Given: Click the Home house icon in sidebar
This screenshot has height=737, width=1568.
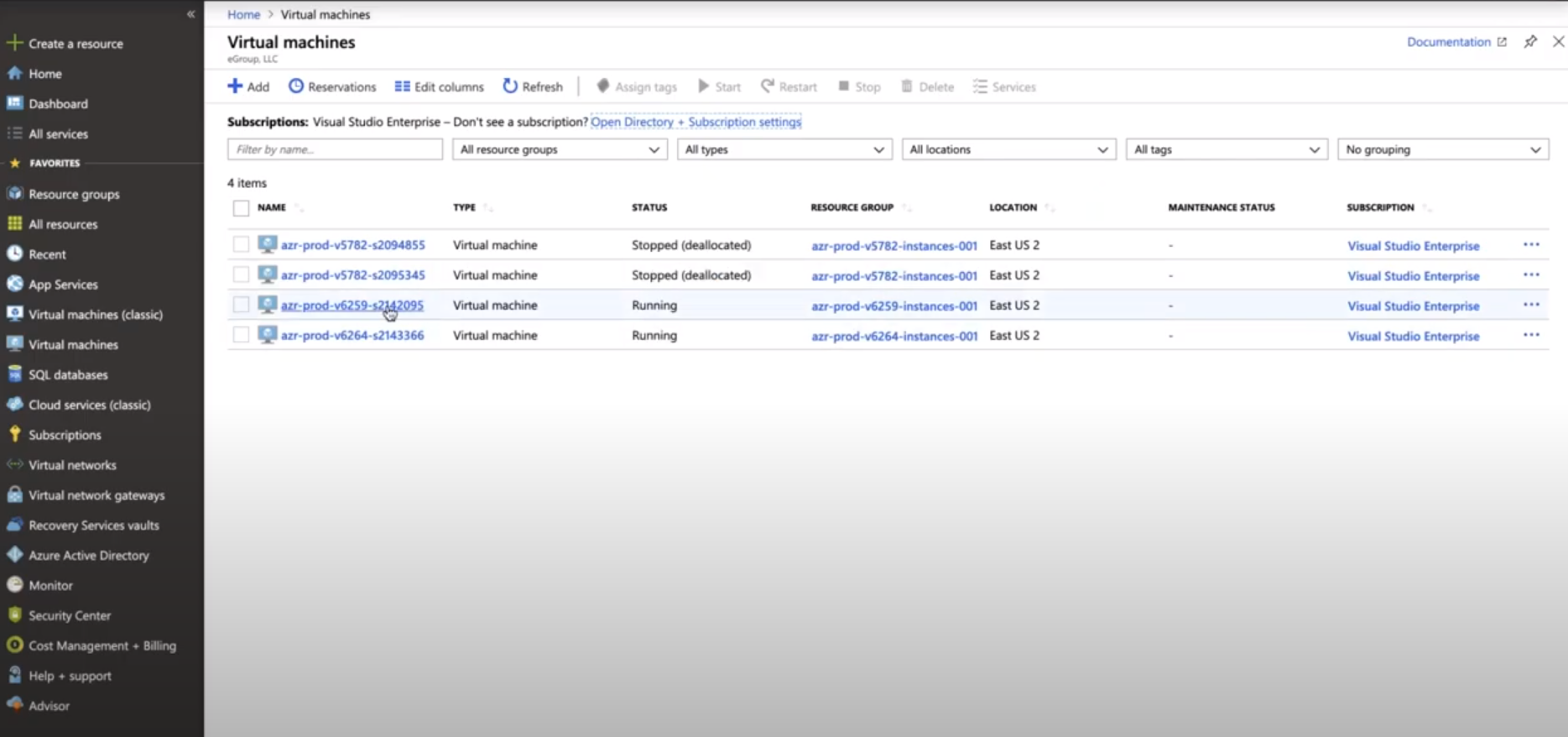Looking at the screenshot, I should (x=14, y=73).
